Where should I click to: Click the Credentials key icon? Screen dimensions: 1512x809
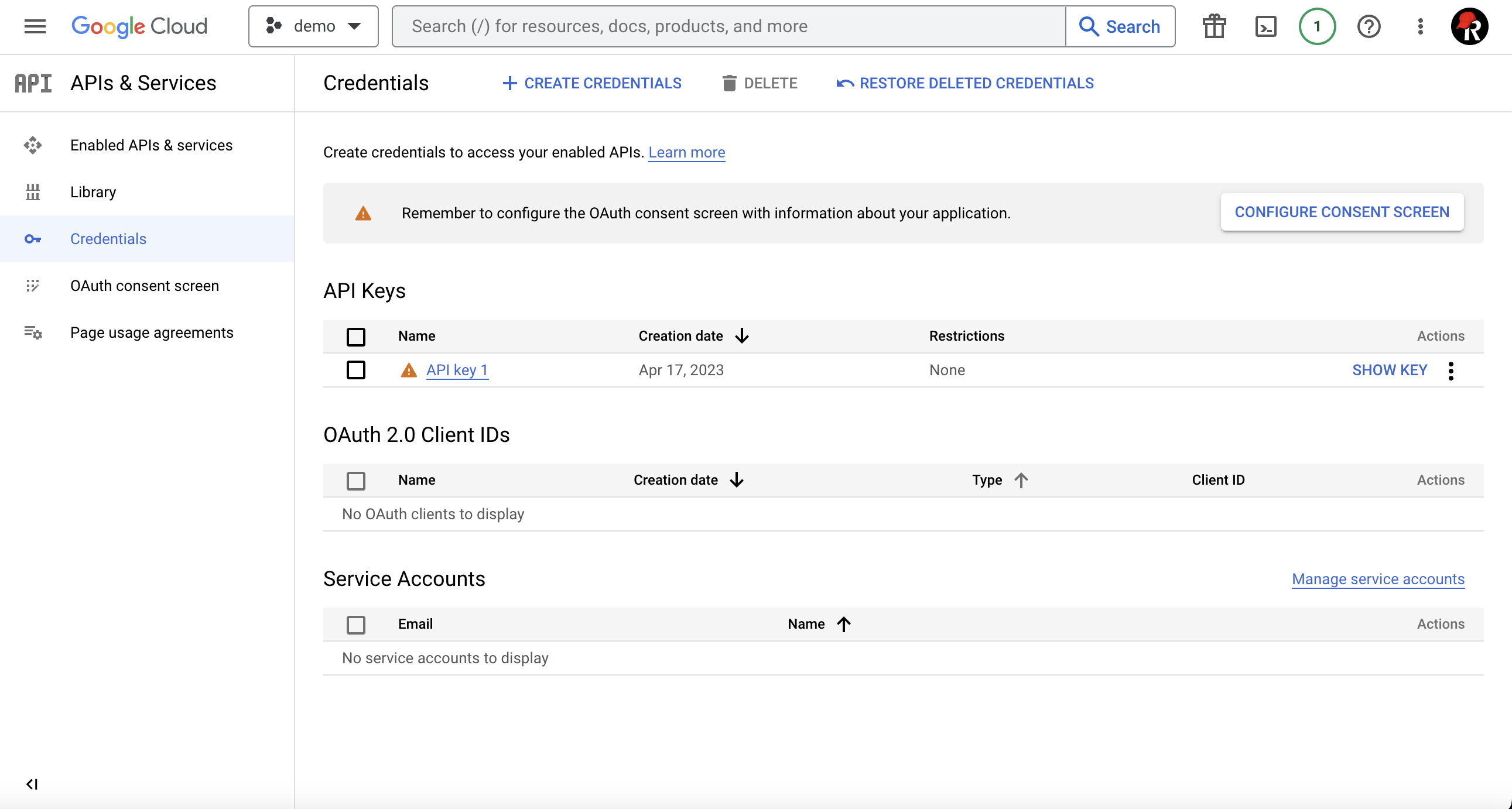(x=33, y=239)
